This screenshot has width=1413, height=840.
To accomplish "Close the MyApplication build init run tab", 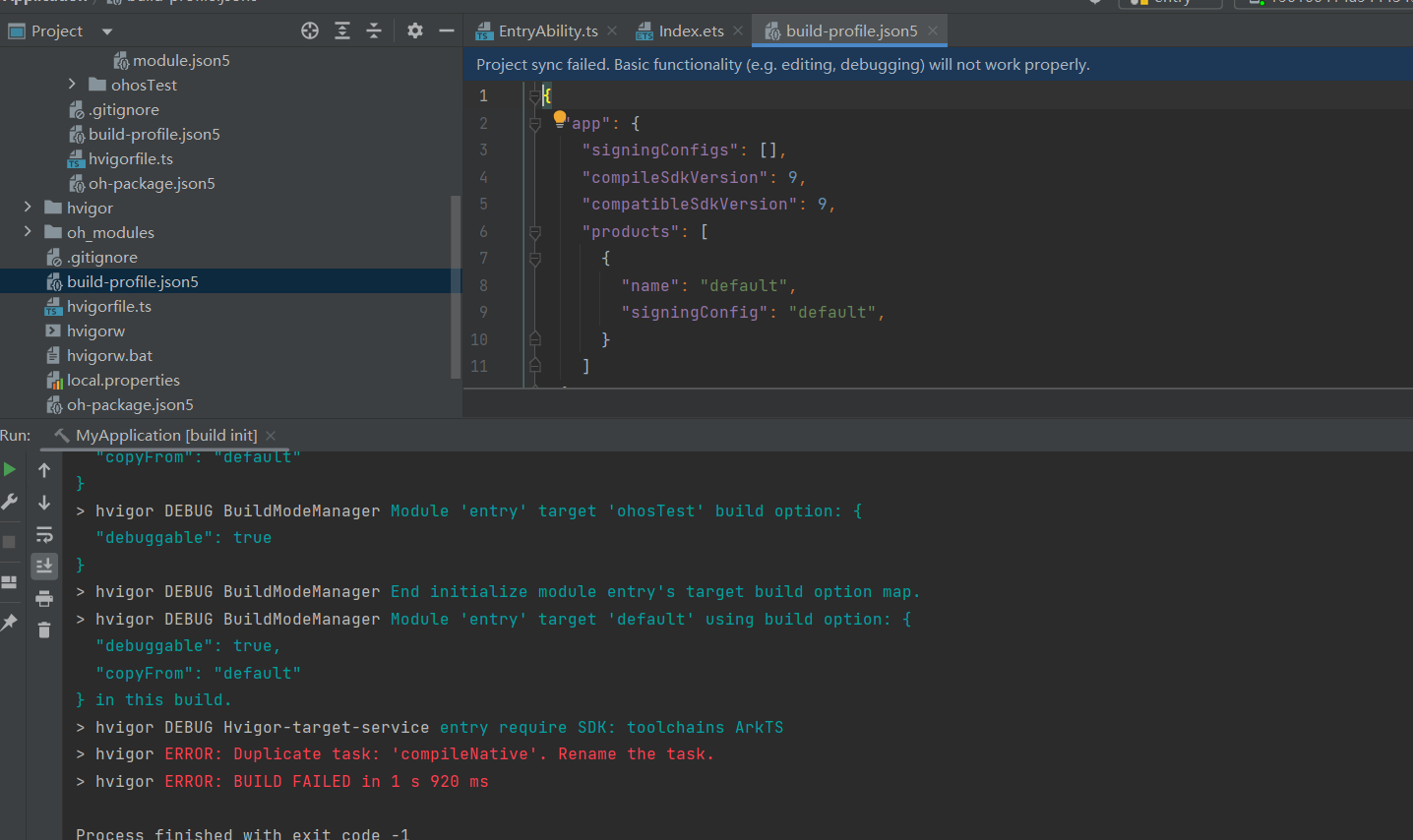I will 271,435.
